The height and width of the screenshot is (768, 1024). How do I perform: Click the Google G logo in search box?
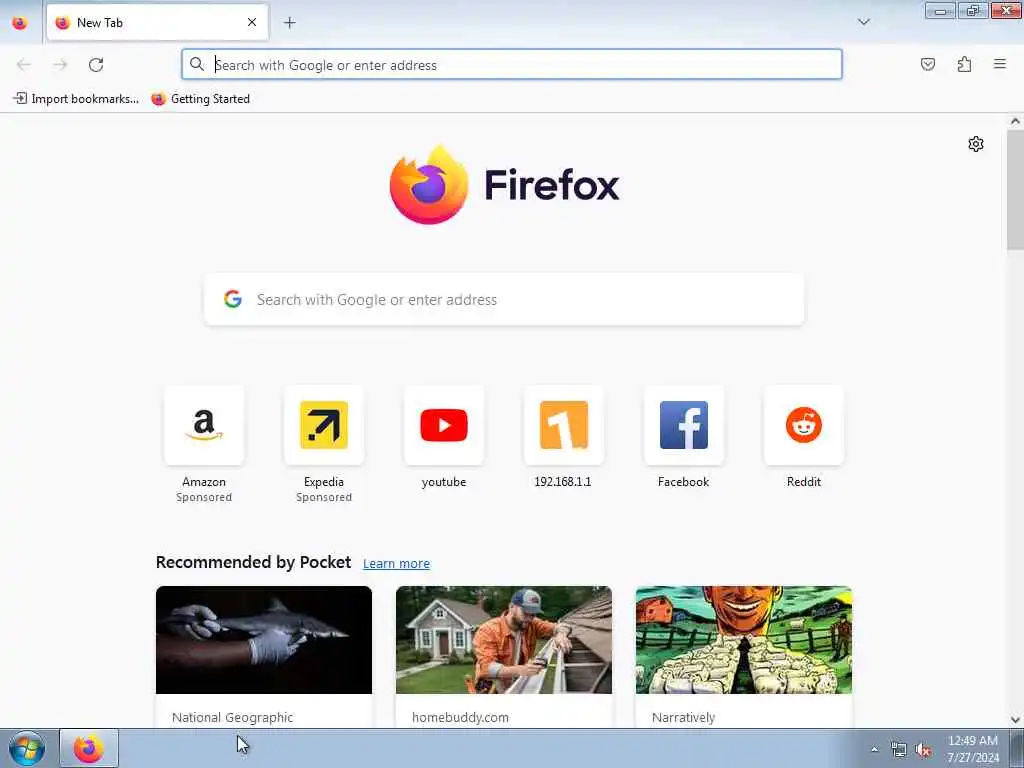233,299
